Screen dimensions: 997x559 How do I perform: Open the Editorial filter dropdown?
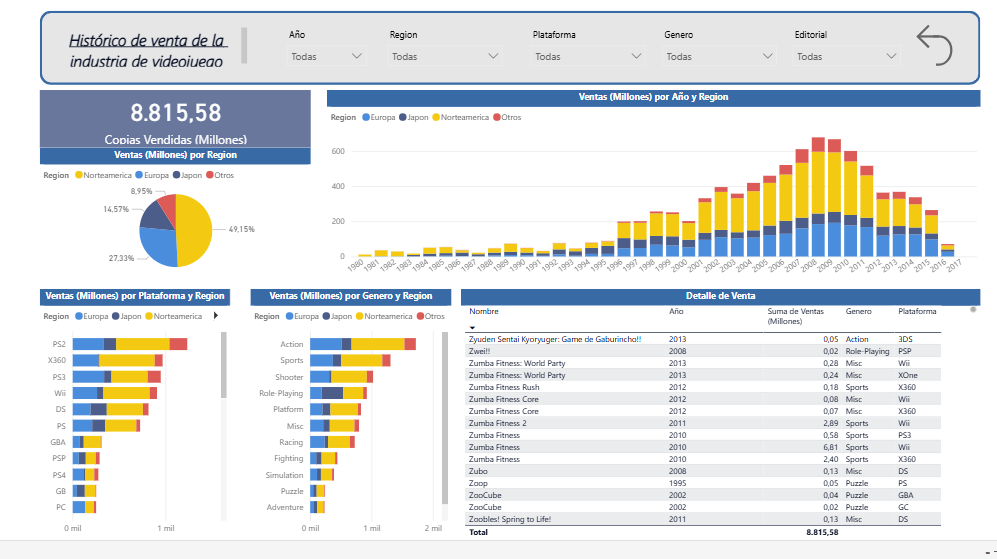(847, 57)
